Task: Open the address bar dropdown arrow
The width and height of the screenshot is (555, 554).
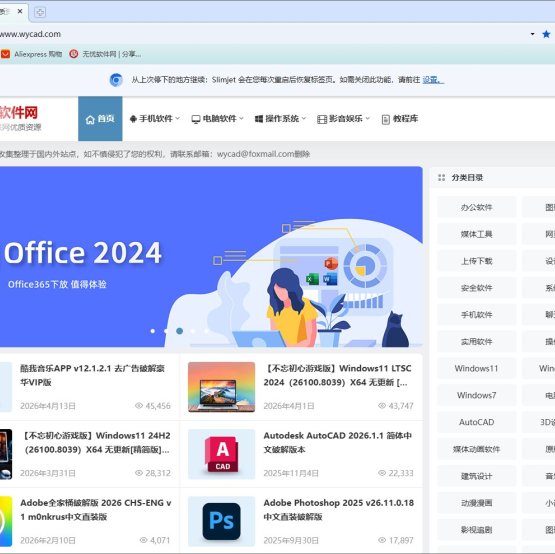Action: pyautogui.click(x=532, y=34)
